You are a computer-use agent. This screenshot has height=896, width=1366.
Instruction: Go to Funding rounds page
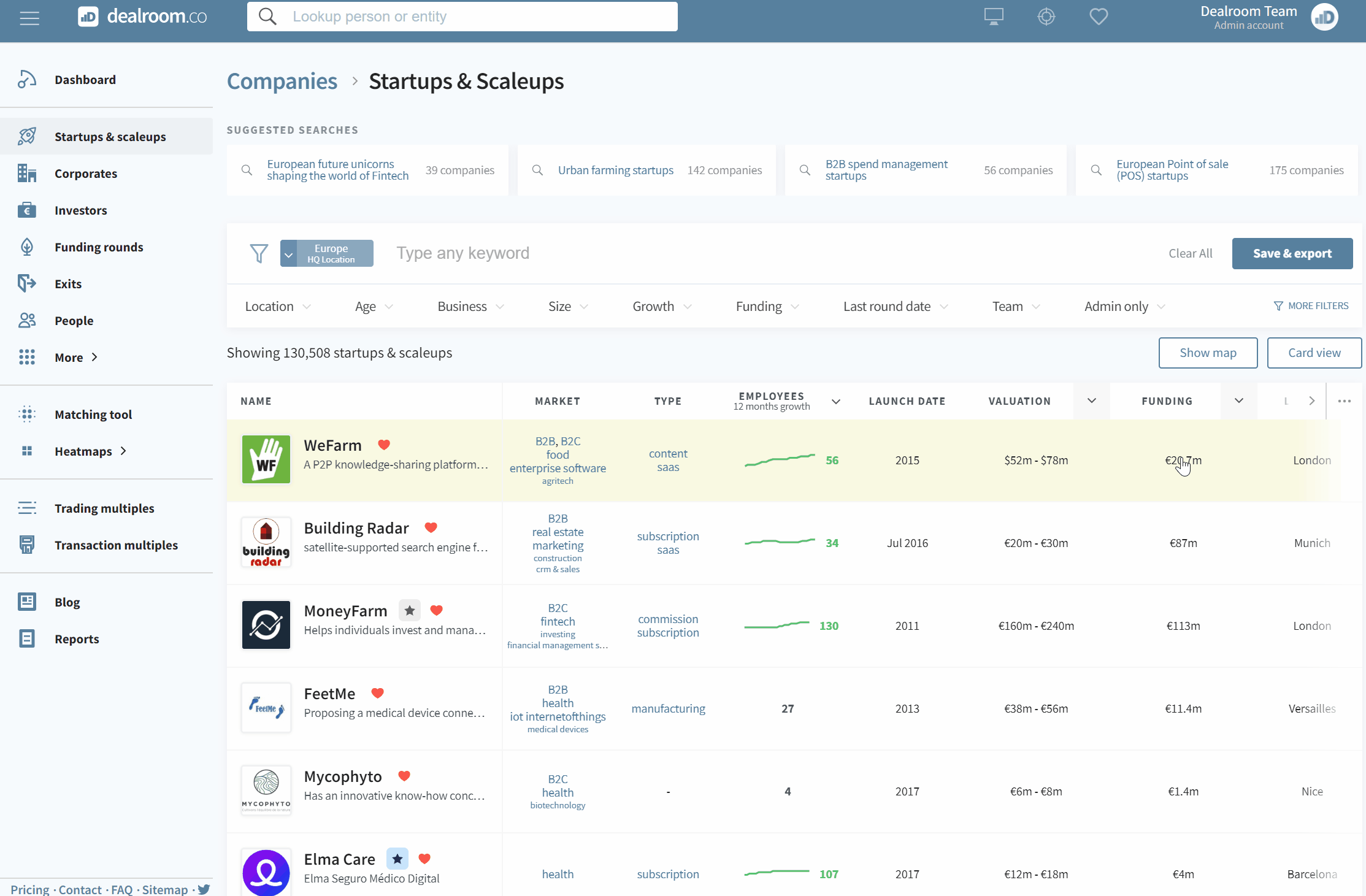[99, 247]
